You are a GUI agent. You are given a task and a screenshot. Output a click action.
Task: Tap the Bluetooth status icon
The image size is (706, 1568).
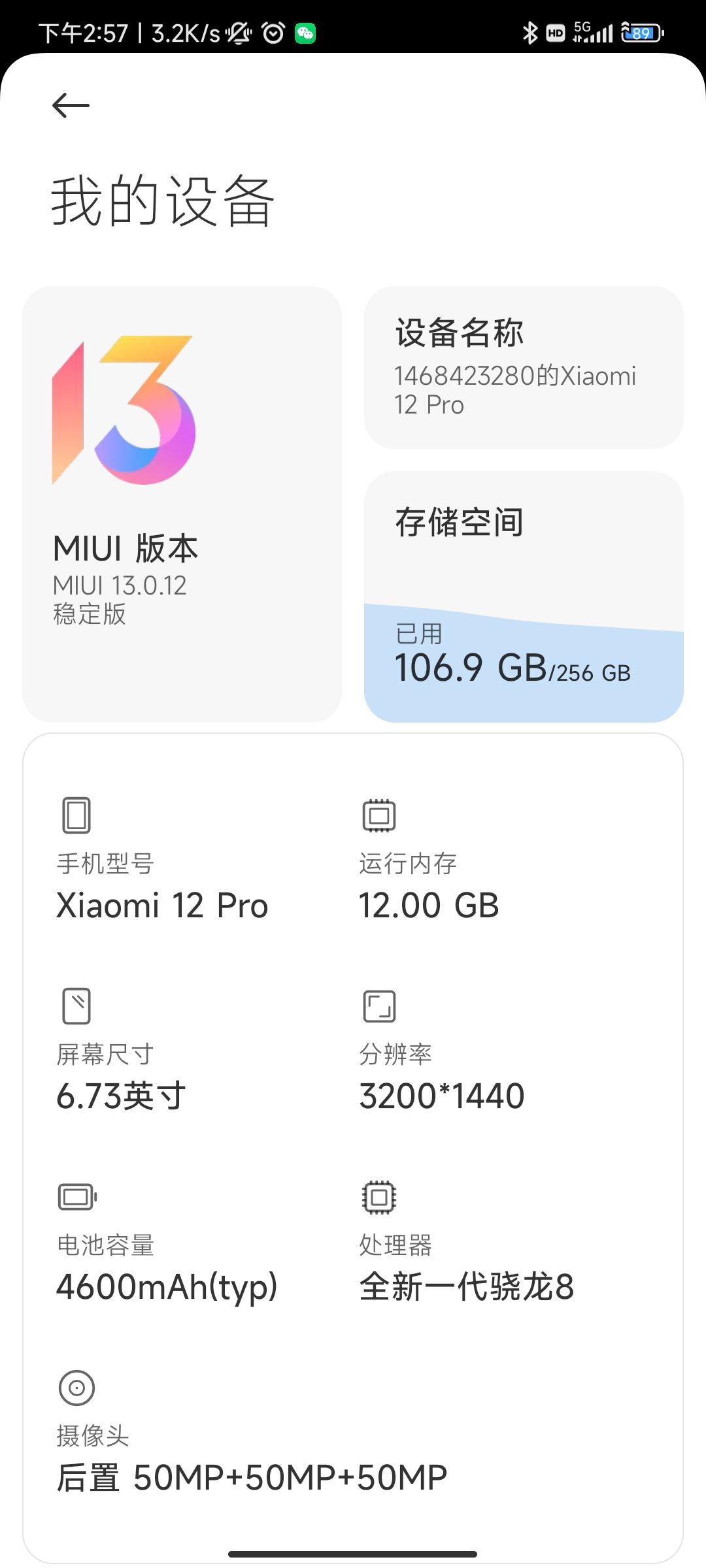[529, 33]
